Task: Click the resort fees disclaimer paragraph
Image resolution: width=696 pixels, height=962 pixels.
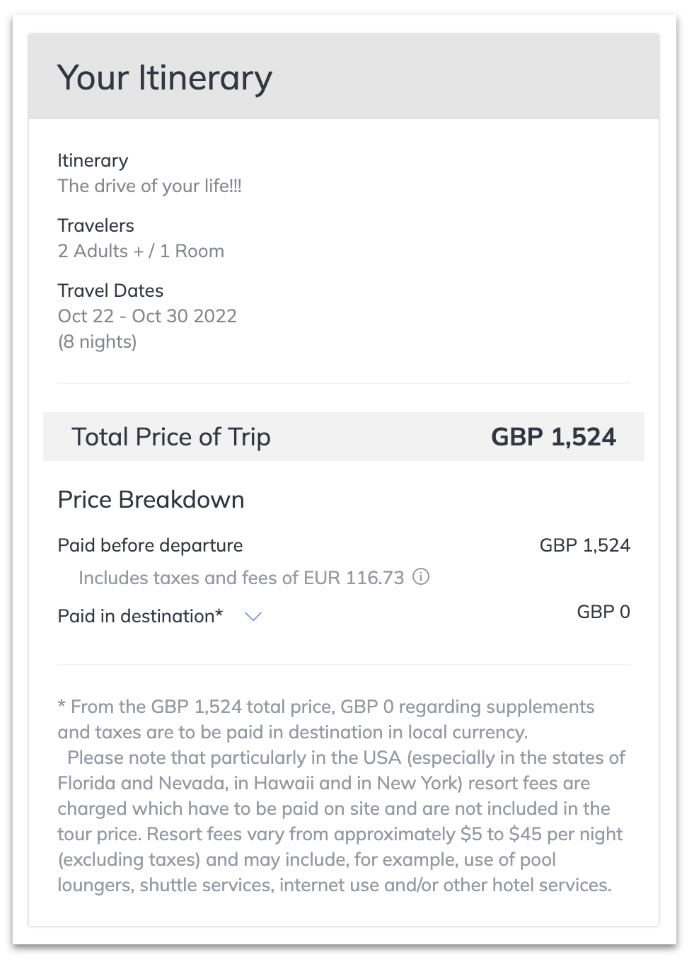Action: pyautogui.click(x=341, y=821)
